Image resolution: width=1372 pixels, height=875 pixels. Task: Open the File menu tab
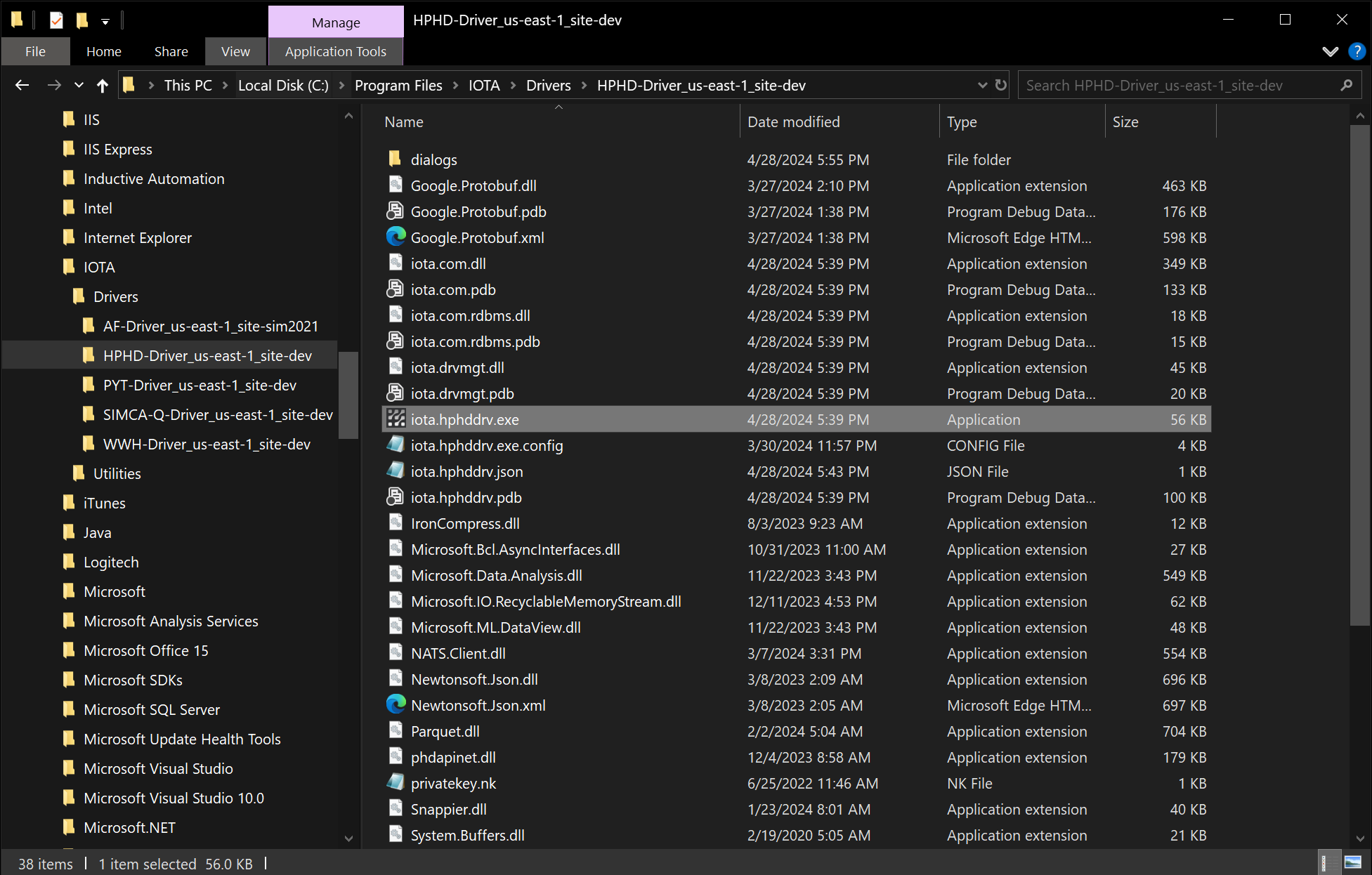[x=35, y=51]
